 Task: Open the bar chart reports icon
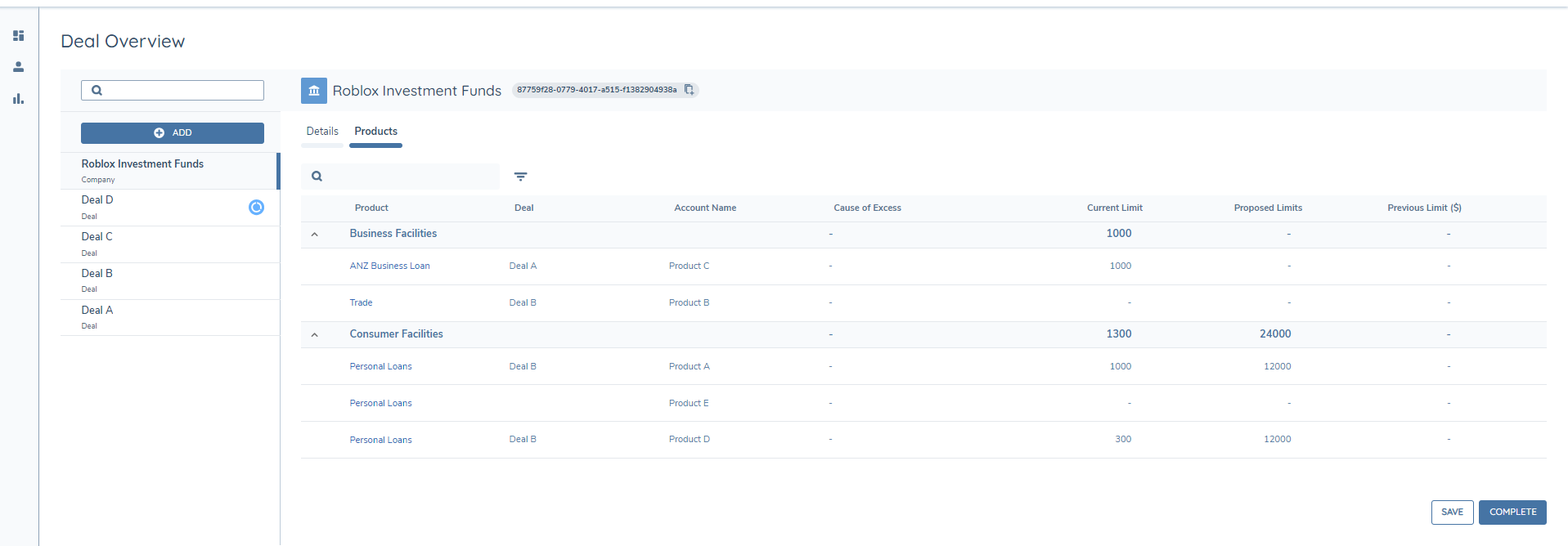18,99
